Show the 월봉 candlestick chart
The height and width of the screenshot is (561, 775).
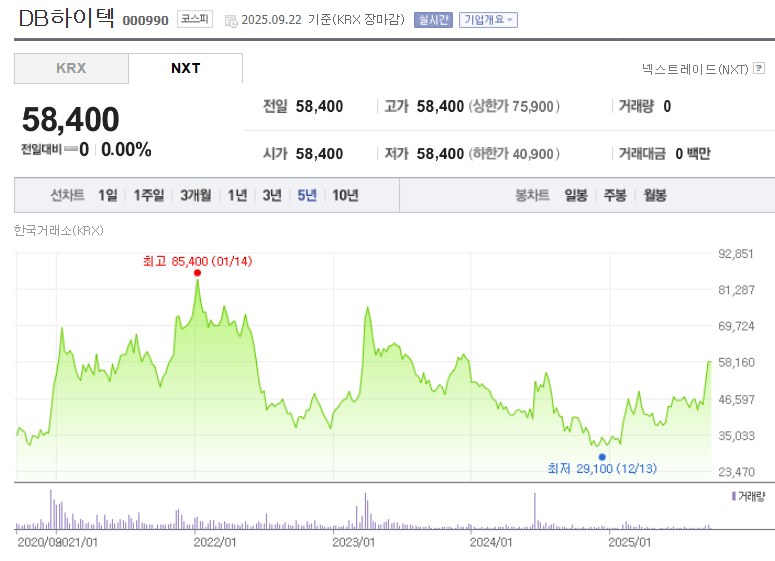click(655, 195)
